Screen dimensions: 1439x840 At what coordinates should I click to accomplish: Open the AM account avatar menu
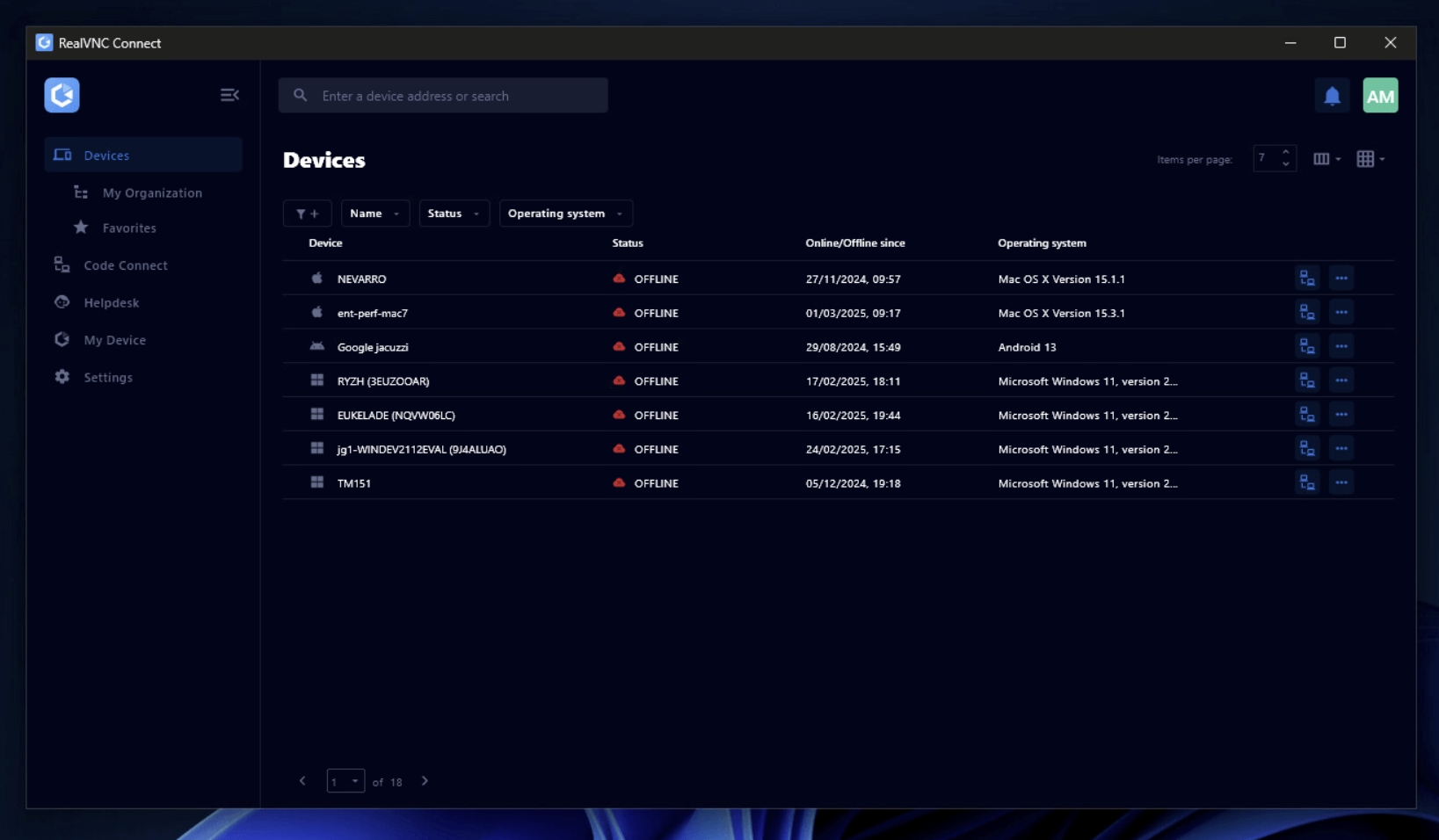click(x=1380, y=96)
